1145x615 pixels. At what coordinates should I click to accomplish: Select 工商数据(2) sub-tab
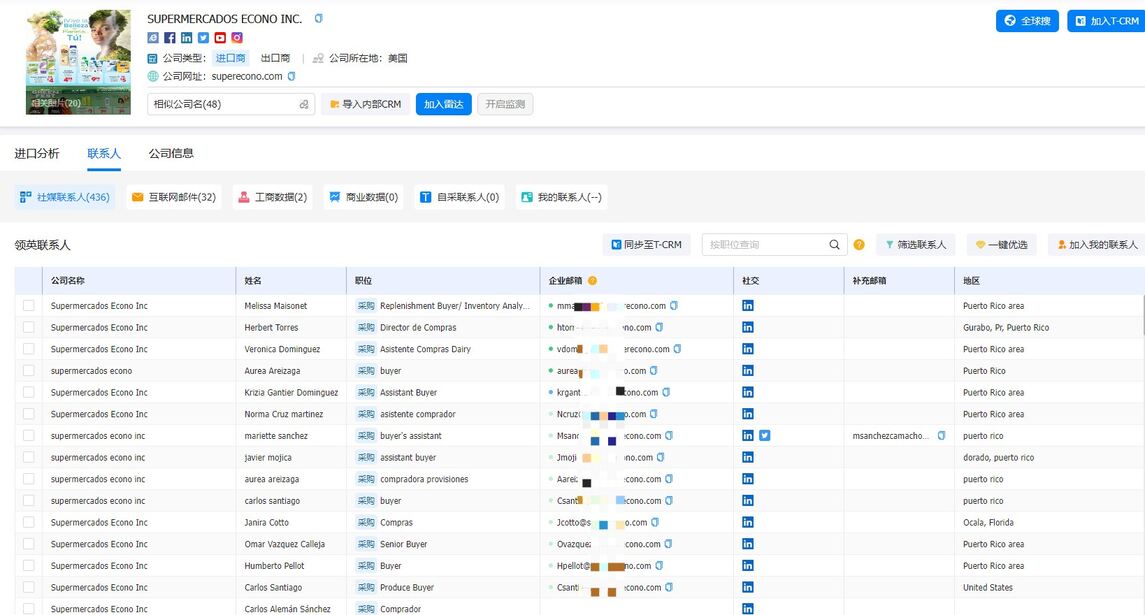272,197
